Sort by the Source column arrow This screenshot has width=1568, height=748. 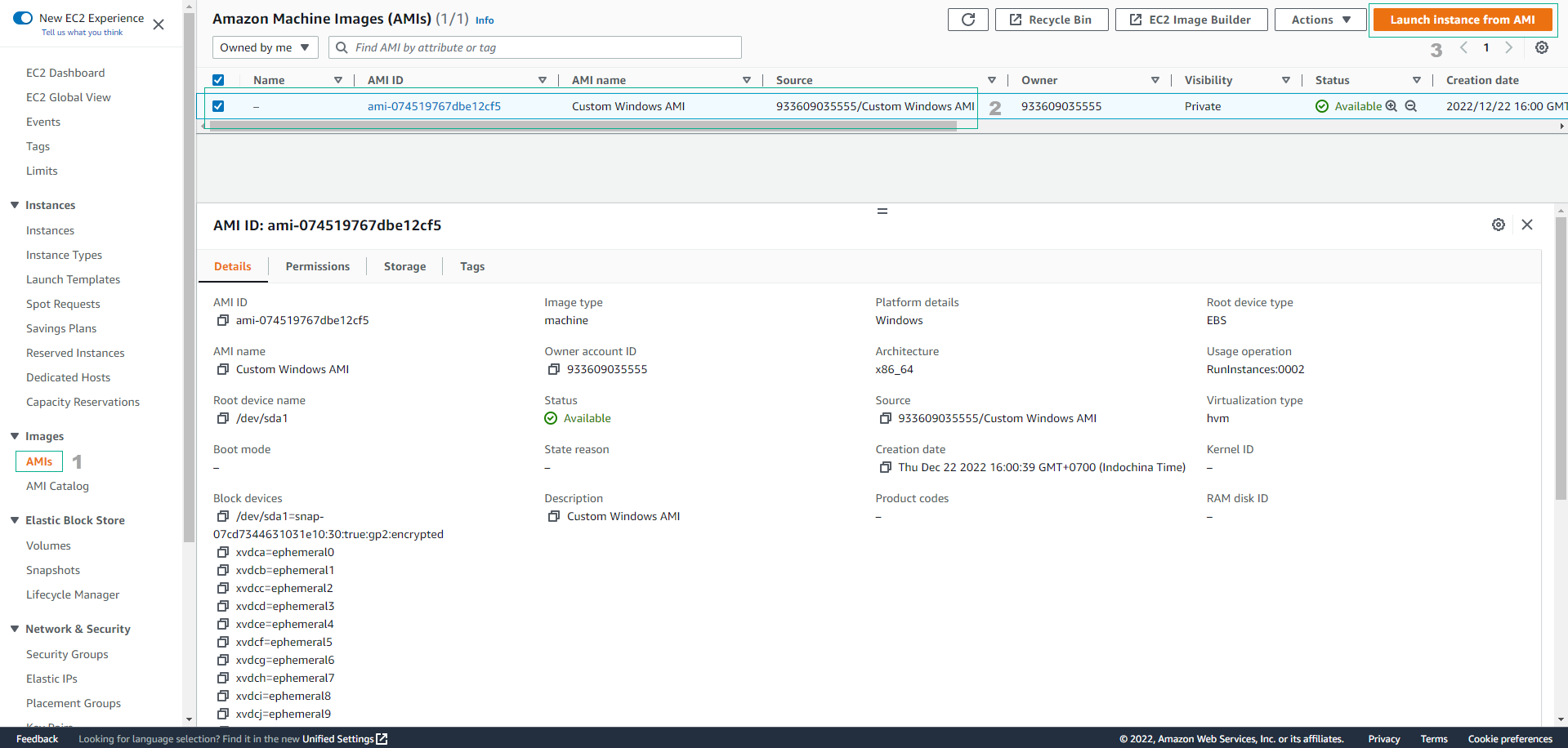click(992, 80)
